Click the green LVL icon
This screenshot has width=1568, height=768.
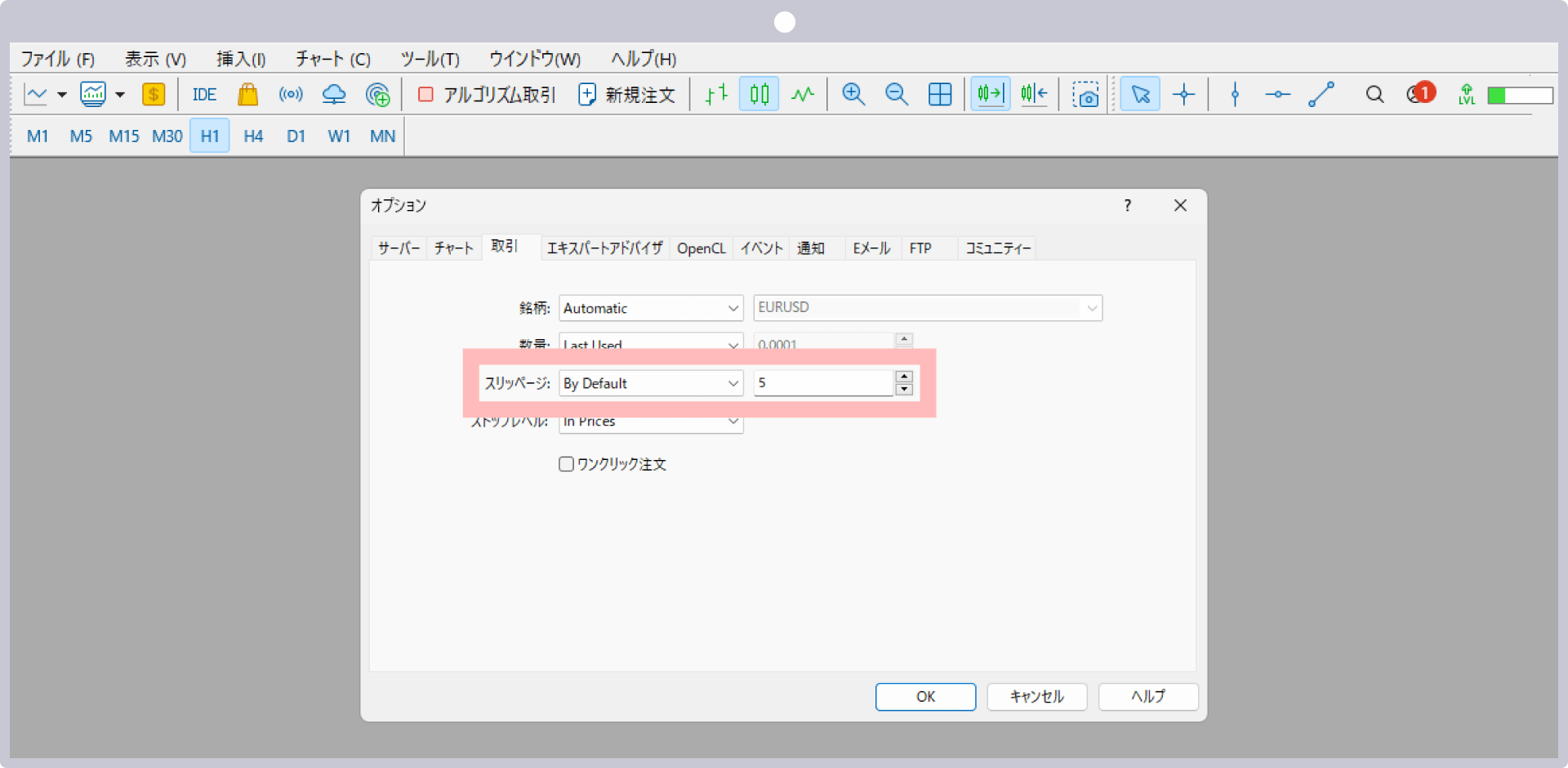pyautogui.click(x=1467, y=95)
